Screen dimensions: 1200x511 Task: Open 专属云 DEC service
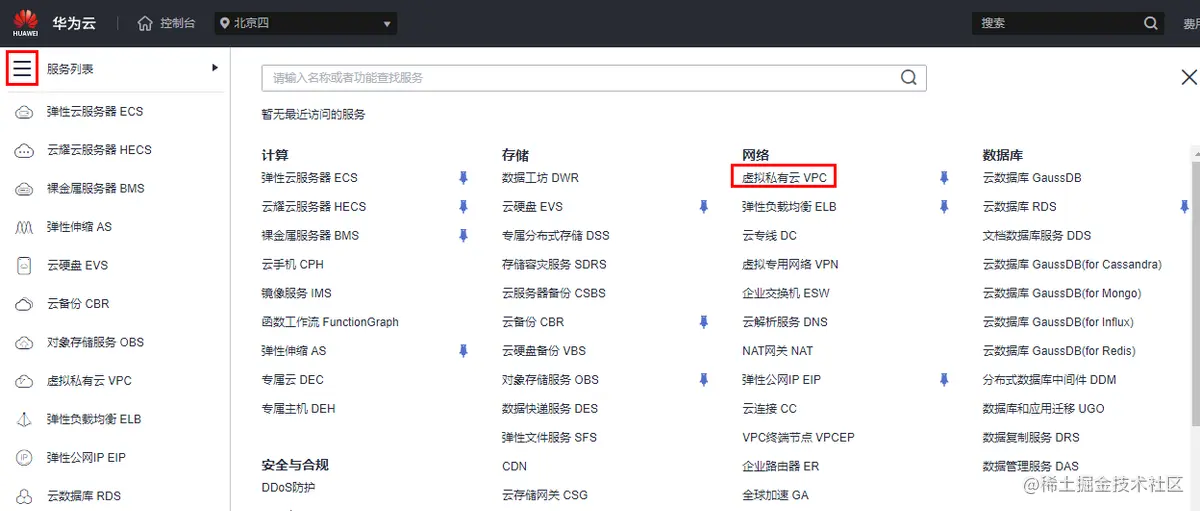pyautogui.click(x=293, y=380)
